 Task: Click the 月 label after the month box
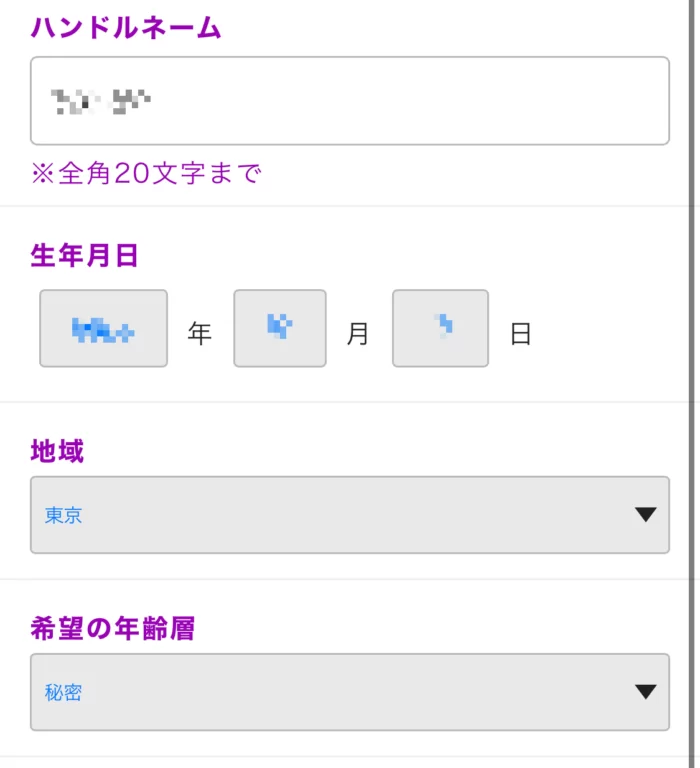358,334
